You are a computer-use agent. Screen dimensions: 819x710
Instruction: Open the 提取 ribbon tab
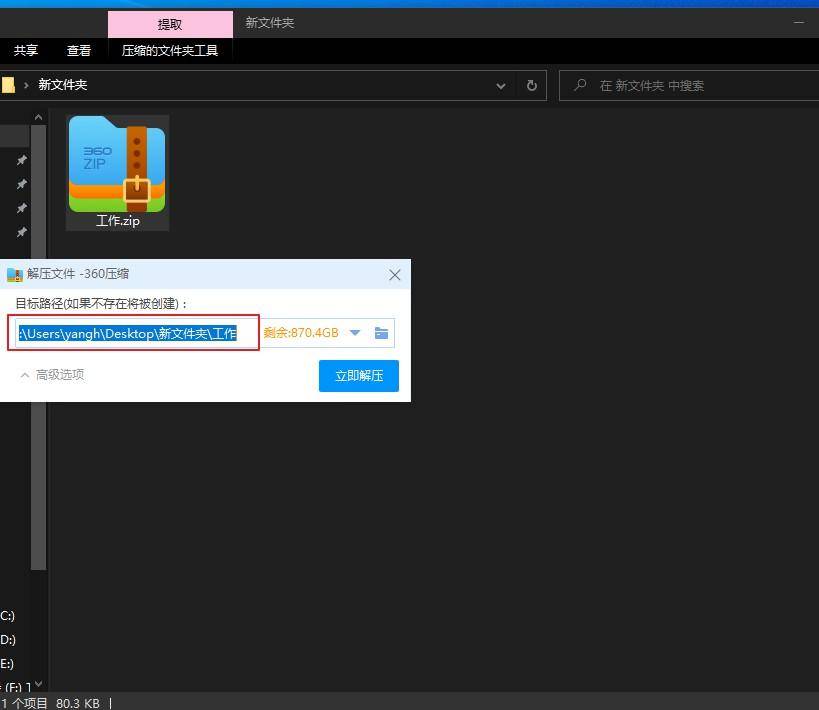(170, 24)
